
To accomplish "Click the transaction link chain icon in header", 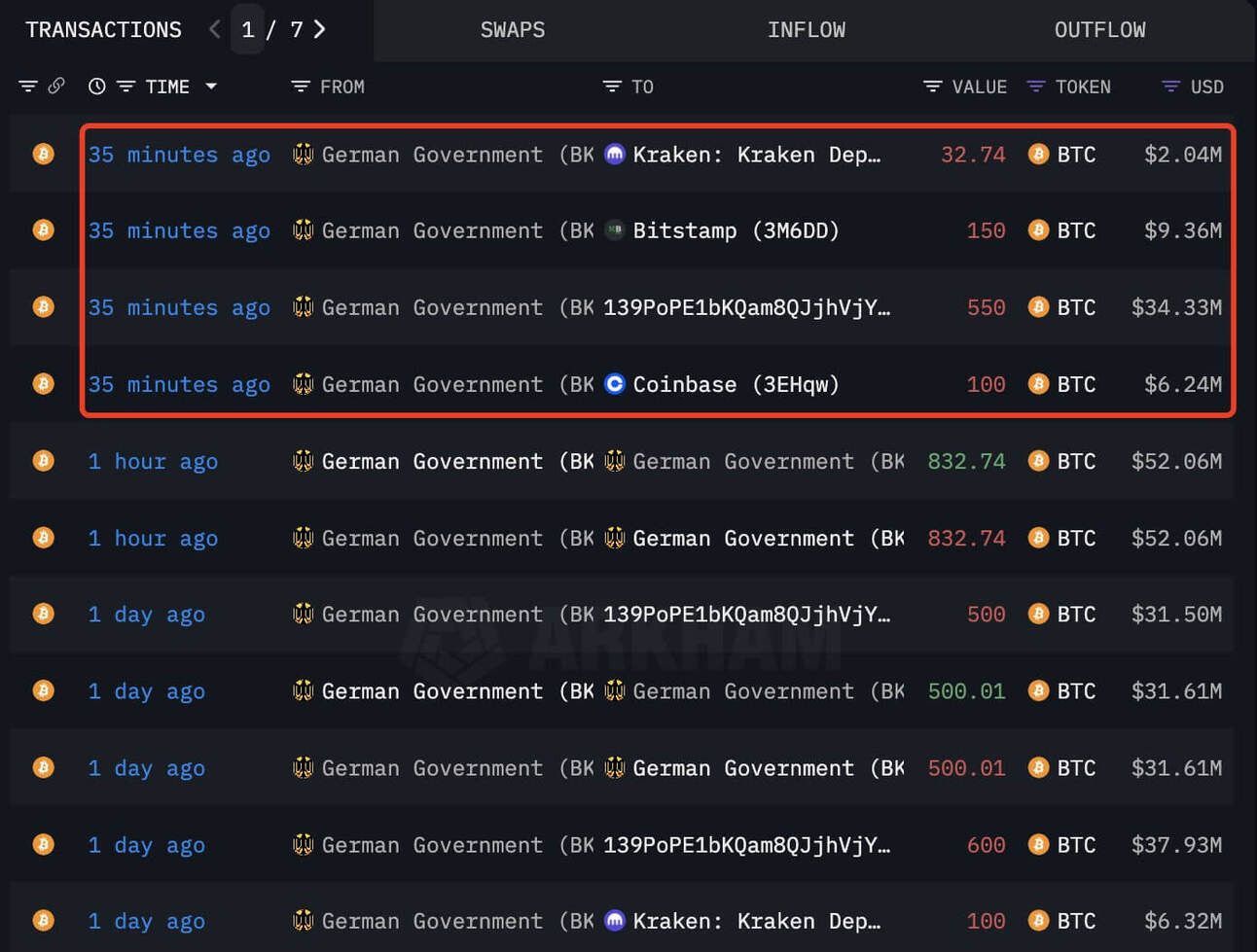I will click(56, 87).
